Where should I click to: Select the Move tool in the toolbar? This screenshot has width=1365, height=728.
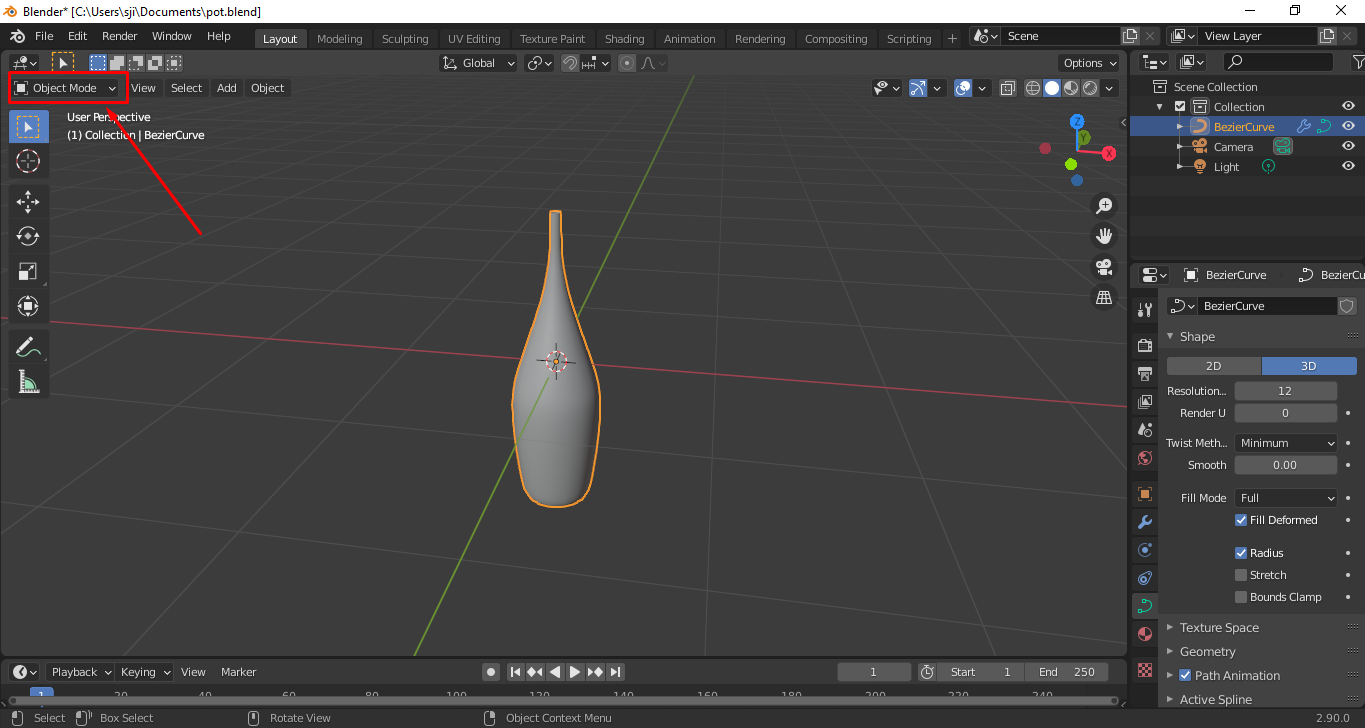tap(28, 201)
